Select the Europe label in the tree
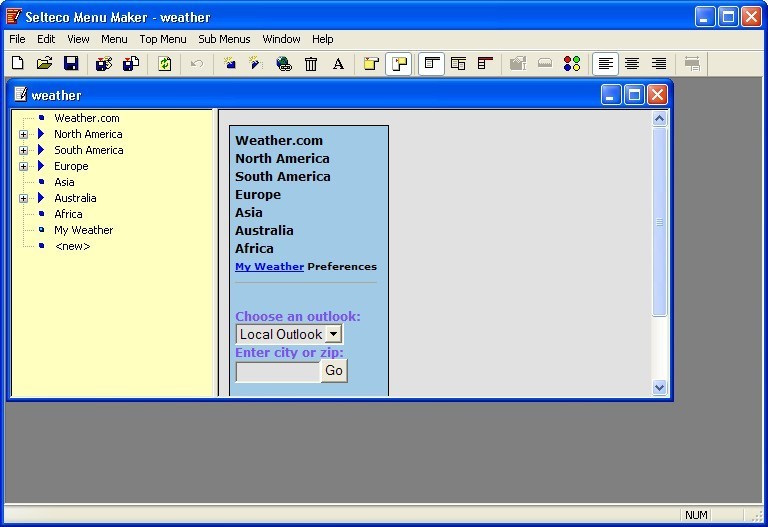Image resolution: width=768 pixels, height=527 pixels. pos(71,166)
